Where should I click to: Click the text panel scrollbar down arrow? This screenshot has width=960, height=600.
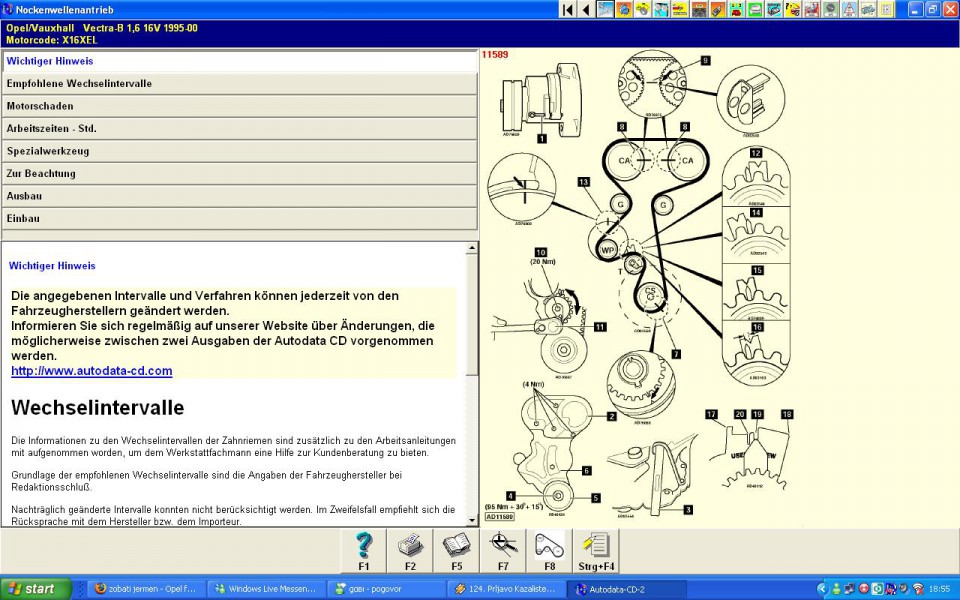tap(471, 520)
